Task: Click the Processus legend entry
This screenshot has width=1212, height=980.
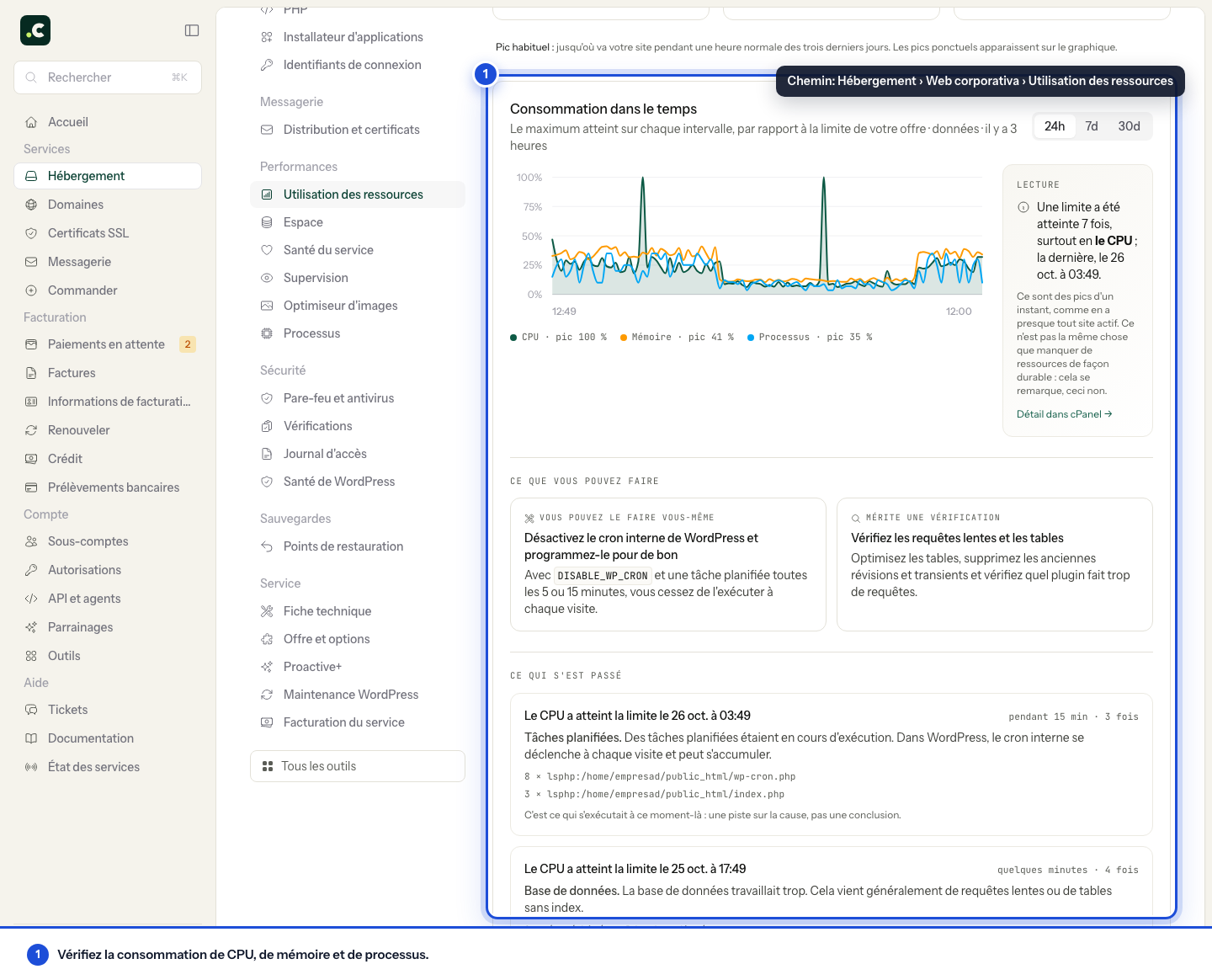Action: point(810,338)
